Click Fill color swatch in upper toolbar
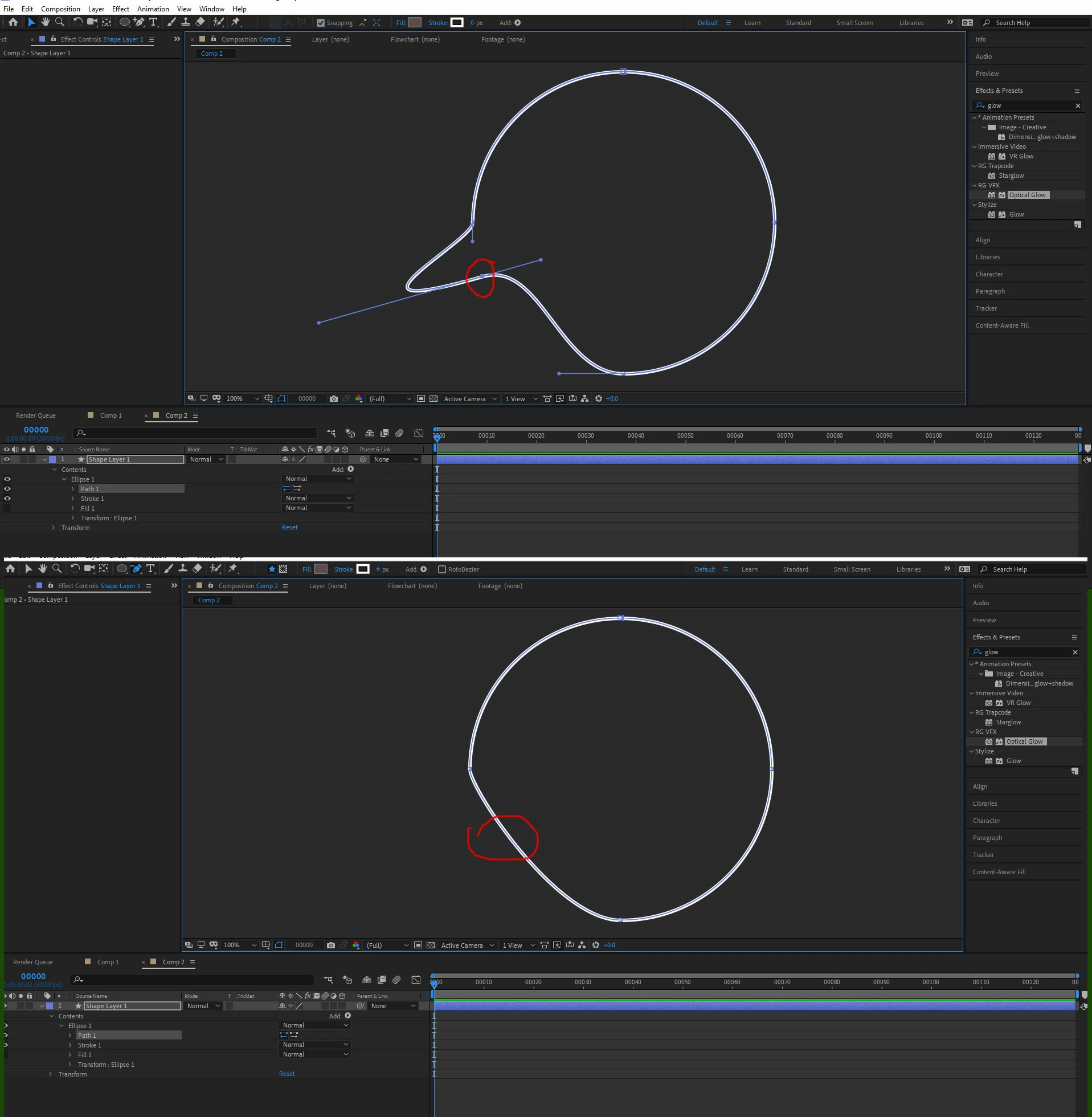 tap(414, 23)
